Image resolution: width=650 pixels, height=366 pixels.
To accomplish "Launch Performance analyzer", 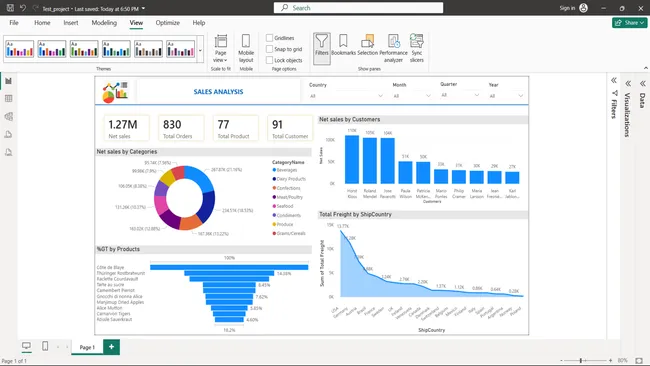I will (393, 48).
